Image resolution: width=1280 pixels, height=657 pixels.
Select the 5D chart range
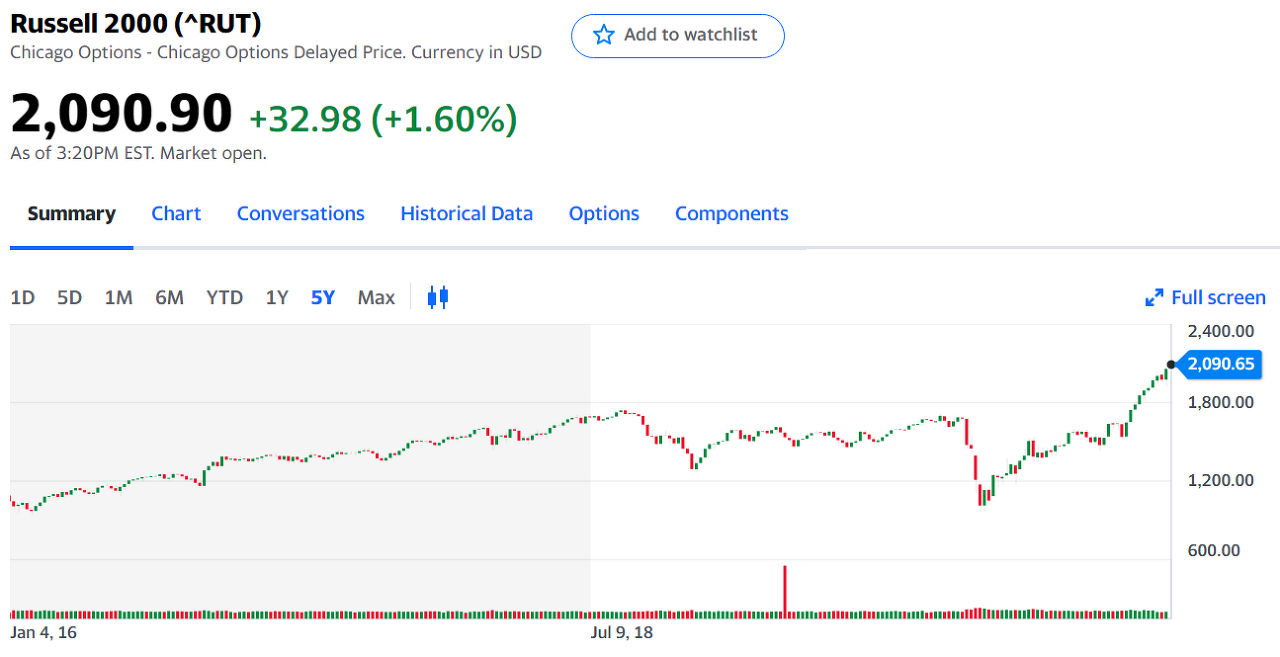pos(70,297)
